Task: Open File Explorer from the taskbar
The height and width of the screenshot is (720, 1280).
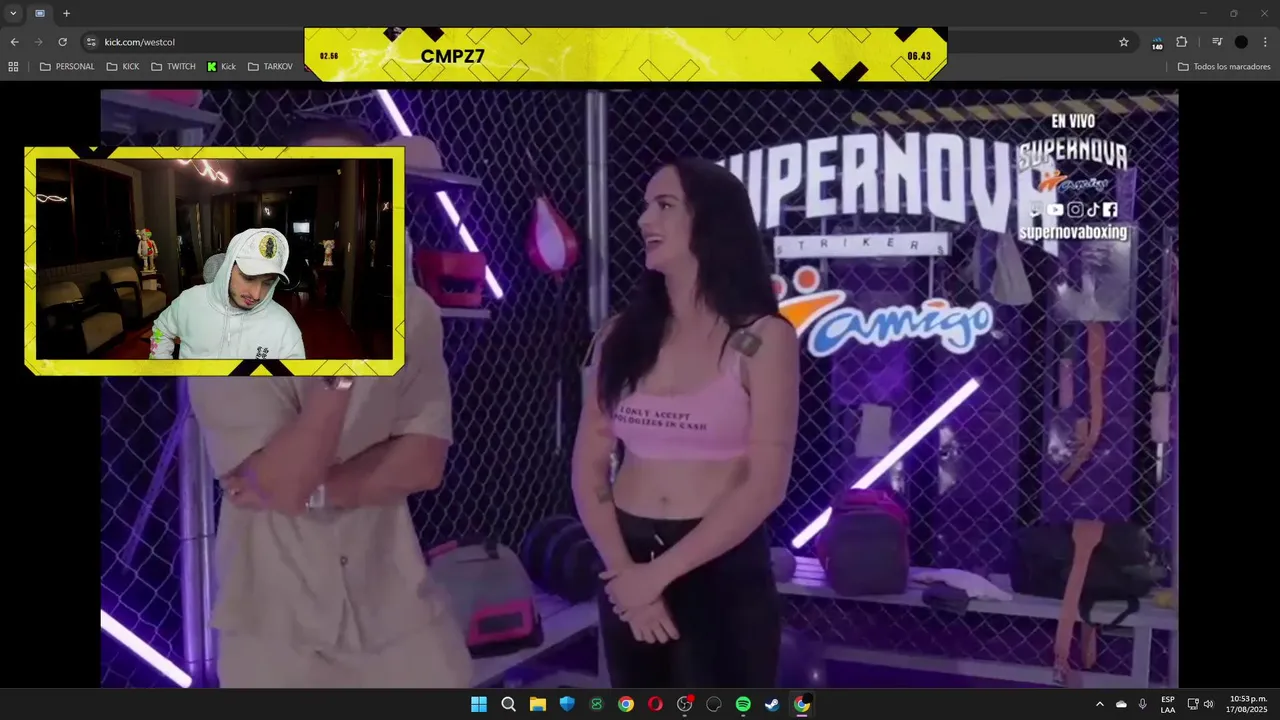Action: click(538, 704)
